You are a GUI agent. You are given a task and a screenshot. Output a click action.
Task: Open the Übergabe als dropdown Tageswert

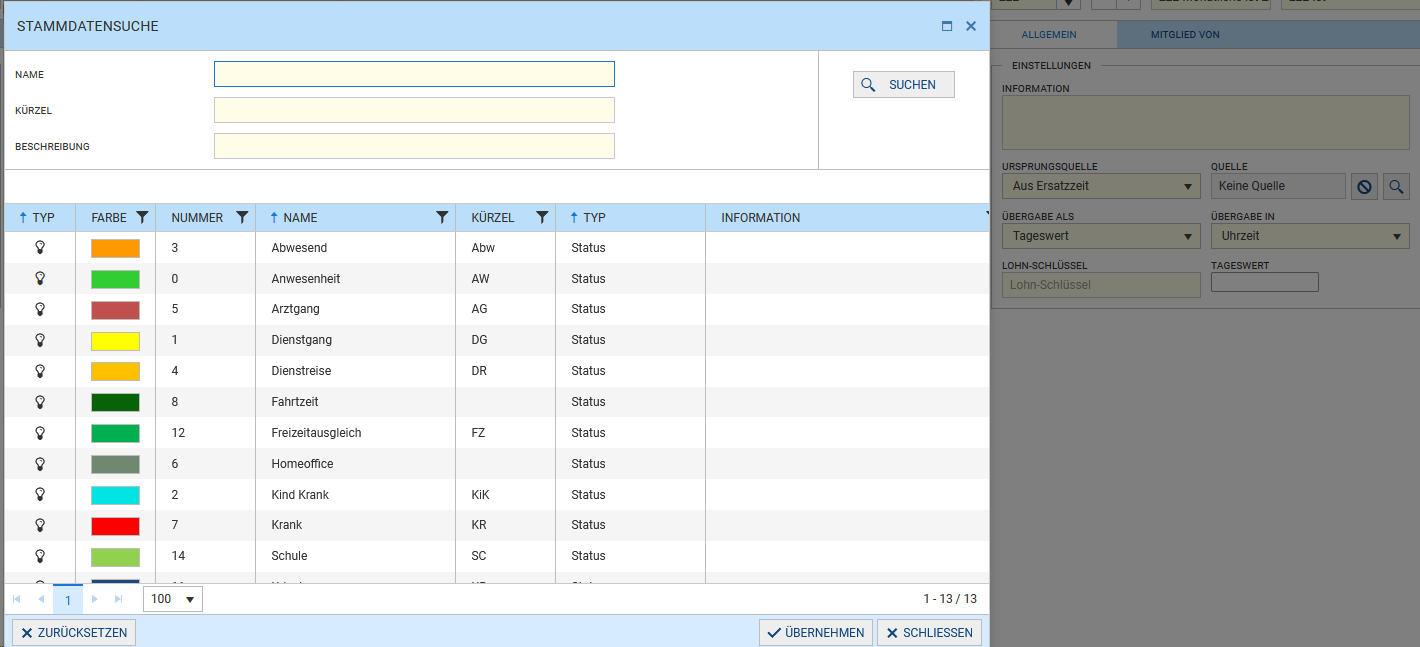click(x=1101, y=236)
